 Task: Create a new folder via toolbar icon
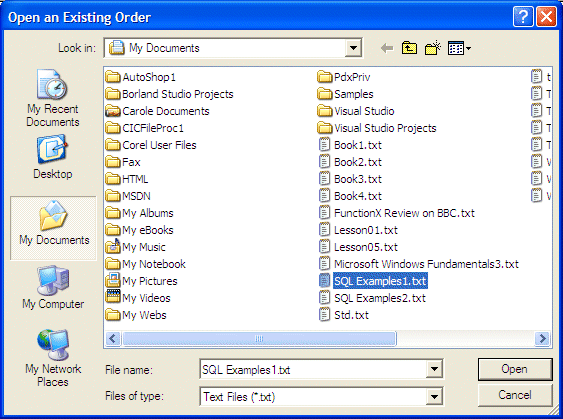(433, 48)
